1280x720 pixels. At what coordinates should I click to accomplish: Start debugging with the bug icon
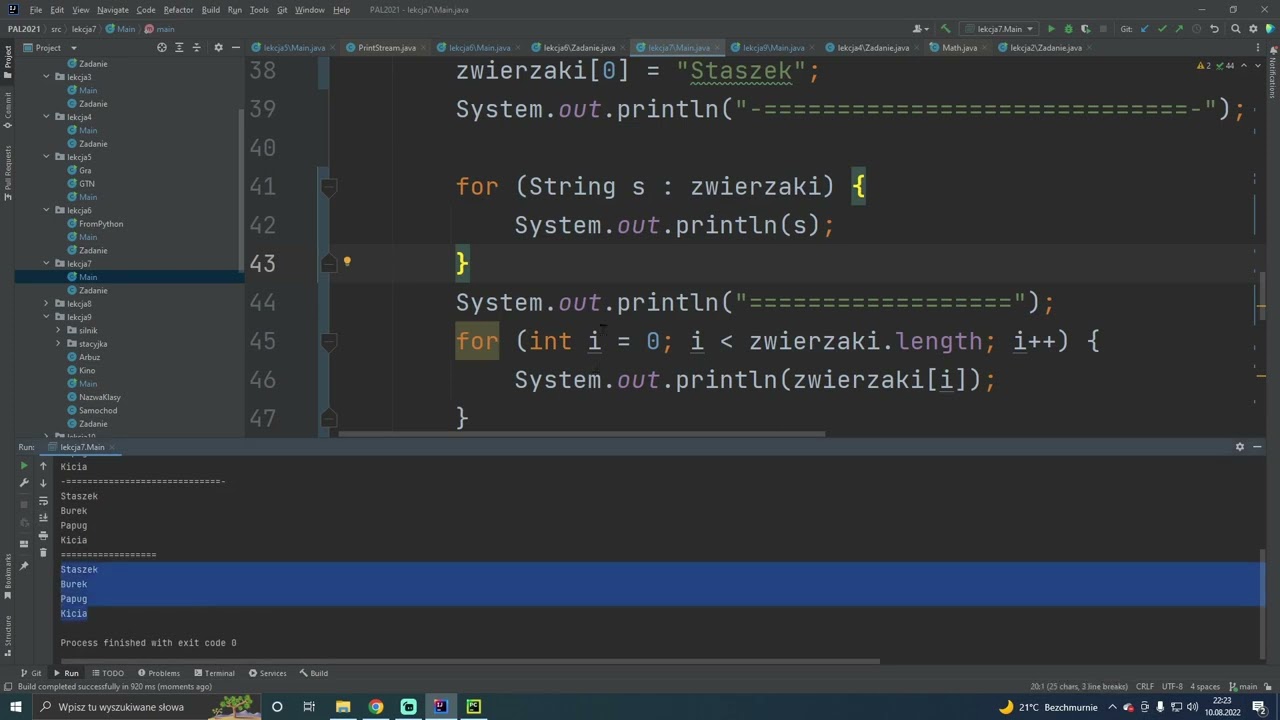1068,29
